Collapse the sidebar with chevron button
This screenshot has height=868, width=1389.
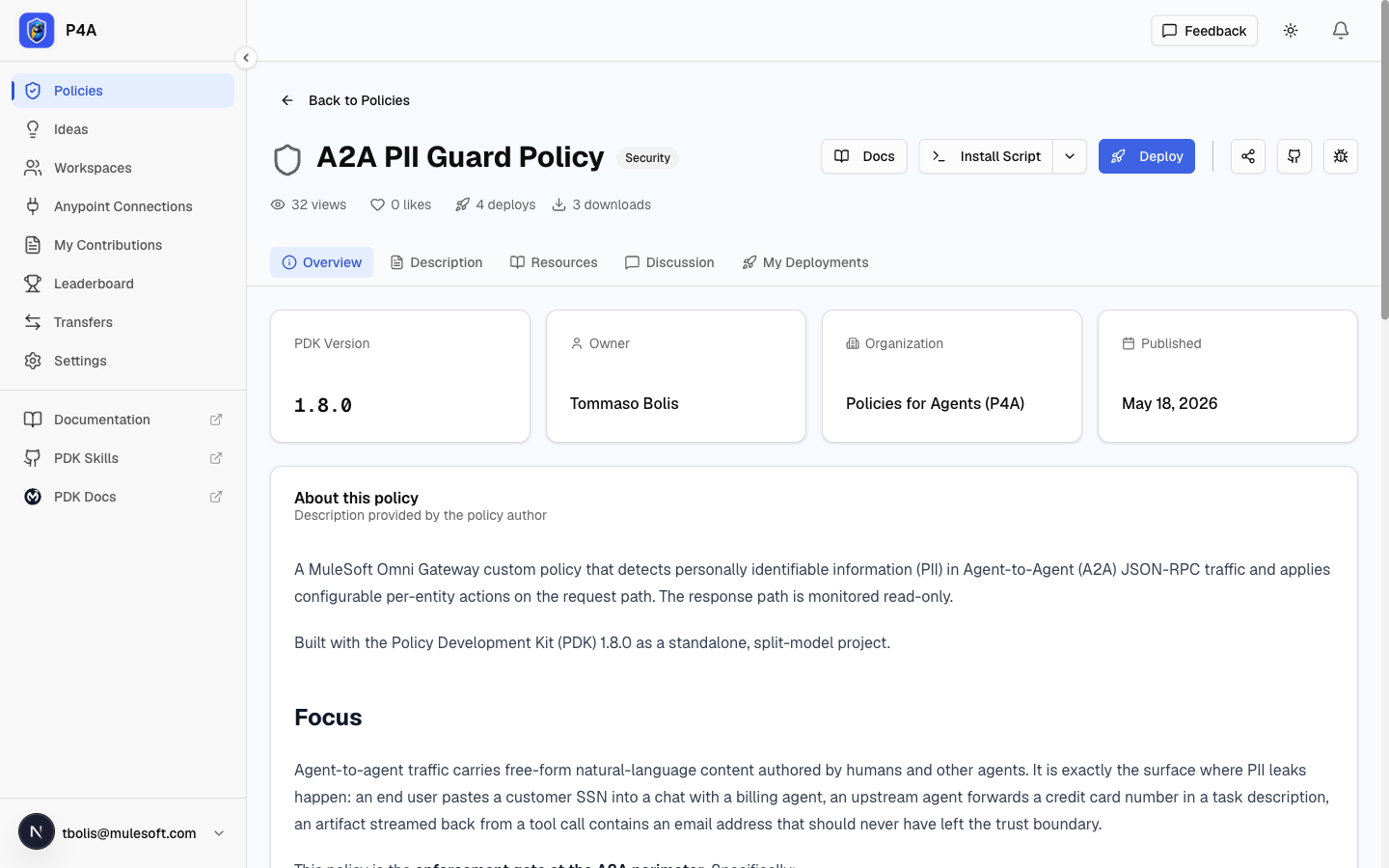point(246,58)
